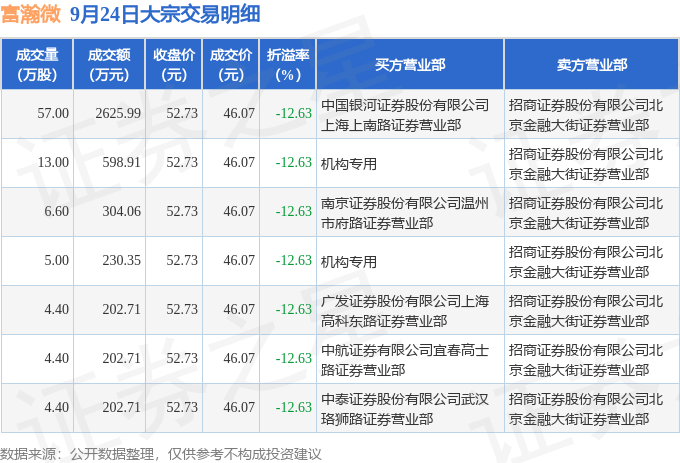Click the 4.40 volume in the 广发证券 row

[x=56, y=310]
